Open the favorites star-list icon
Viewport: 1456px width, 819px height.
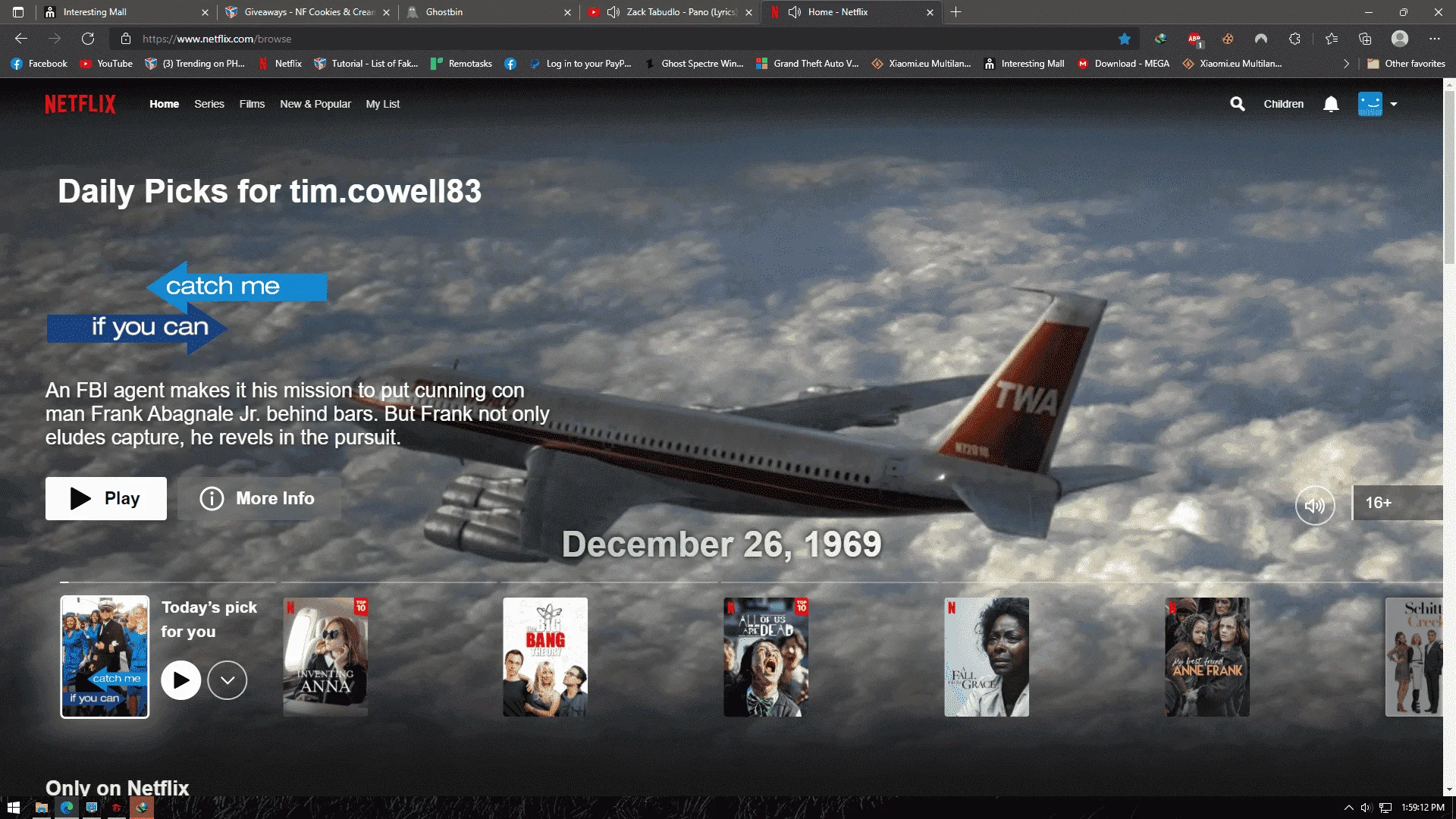pos(1332,39)
